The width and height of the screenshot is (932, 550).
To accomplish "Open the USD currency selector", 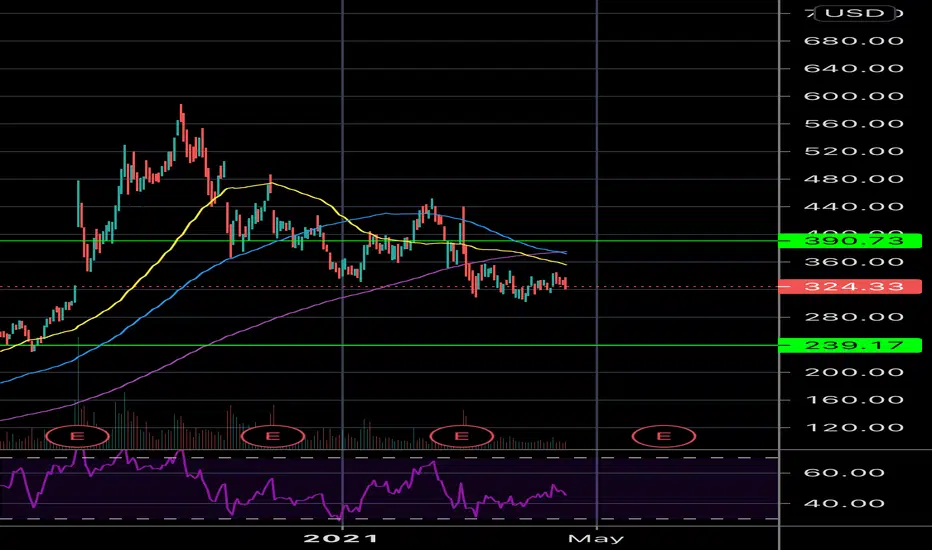I will point(855,13).
